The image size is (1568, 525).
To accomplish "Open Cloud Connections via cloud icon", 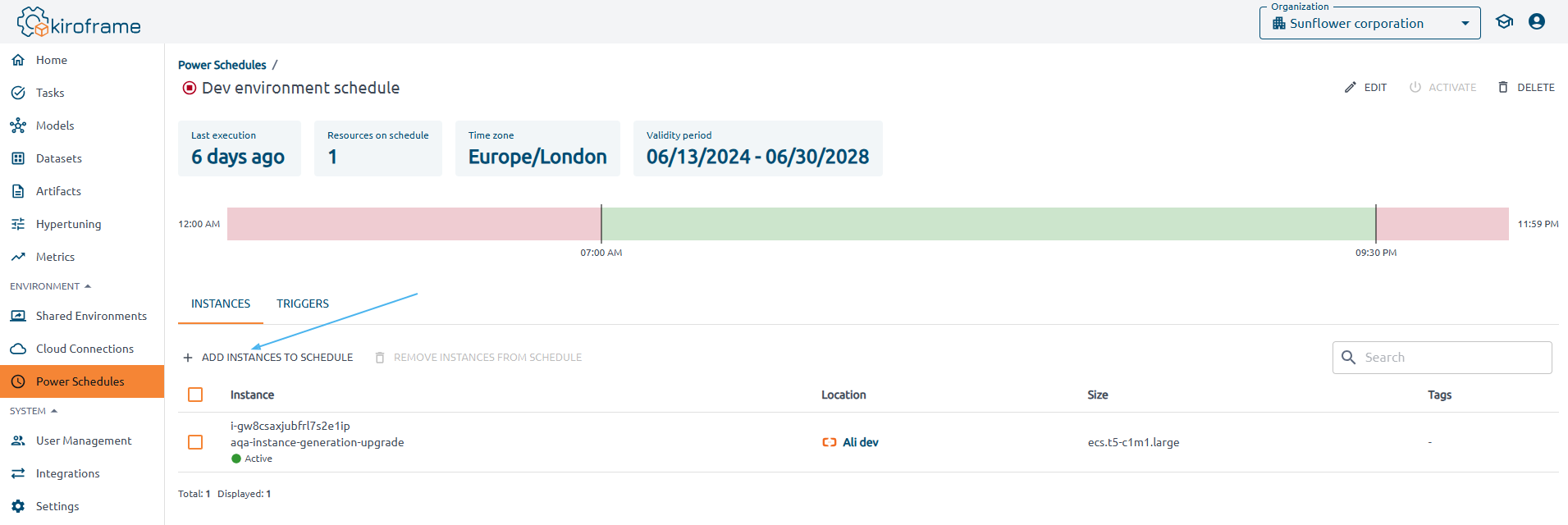I will [x=17, y=349].
